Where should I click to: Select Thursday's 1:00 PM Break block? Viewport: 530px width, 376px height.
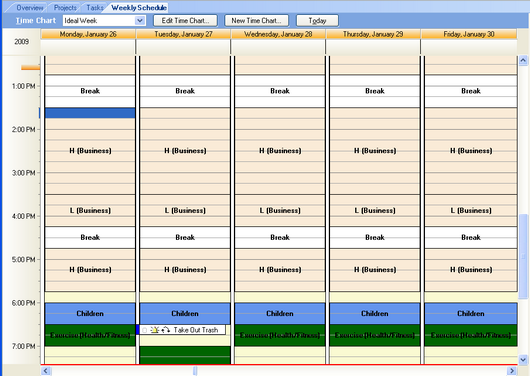(x=375, y=91)
